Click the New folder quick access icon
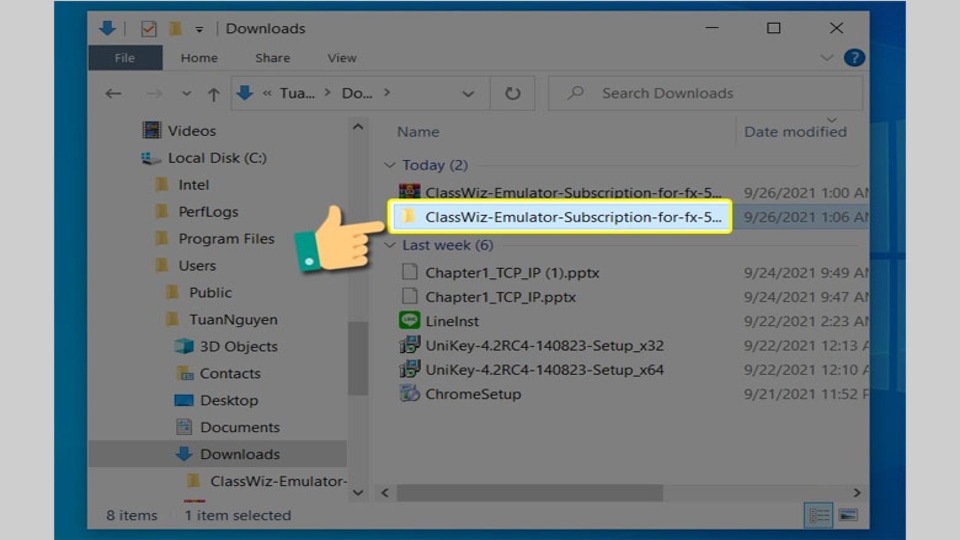 [x=176, y=28]
